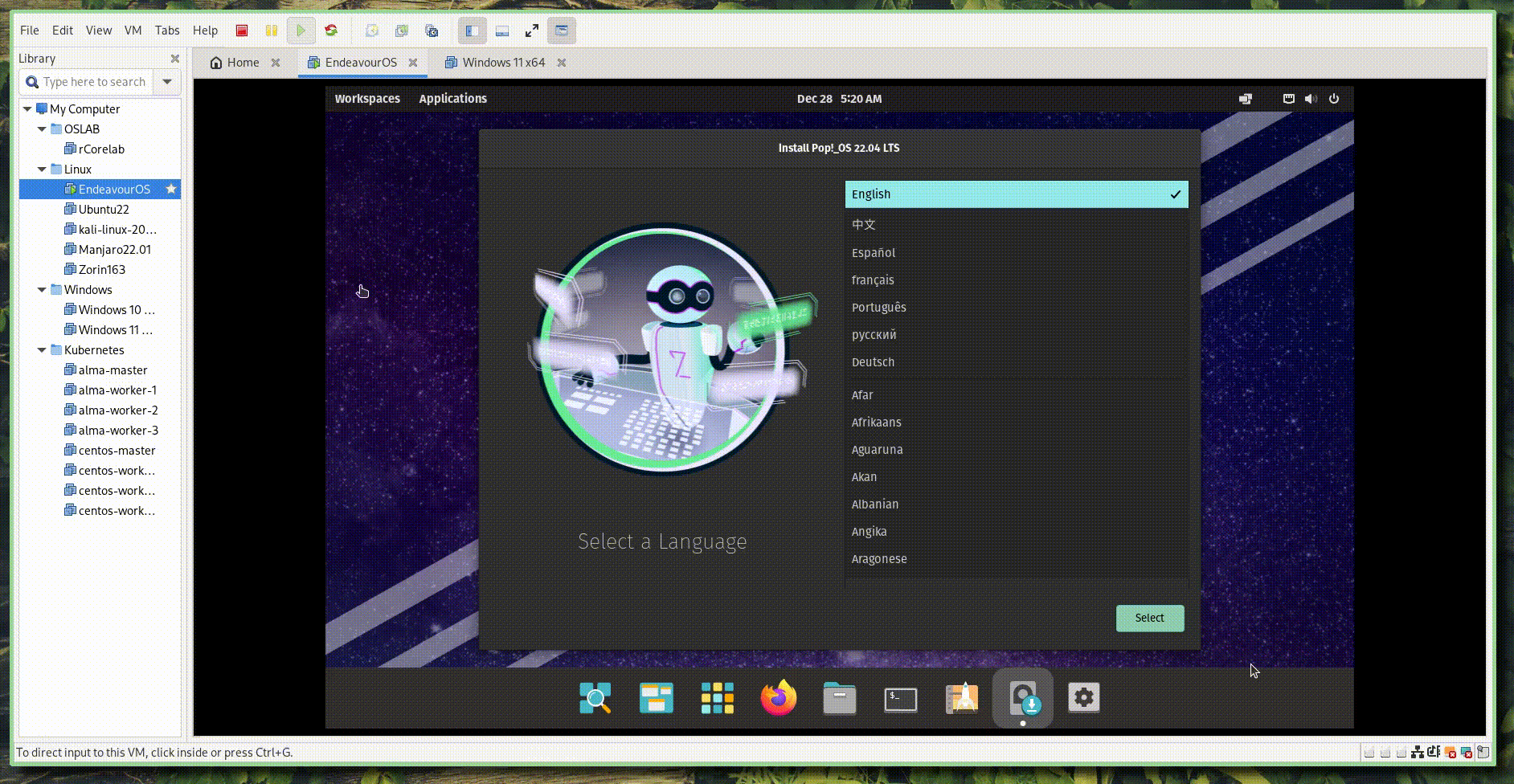Click the green Play toolbar button
The height and width of the screenshot is (784, 1514).
point(301,31)
